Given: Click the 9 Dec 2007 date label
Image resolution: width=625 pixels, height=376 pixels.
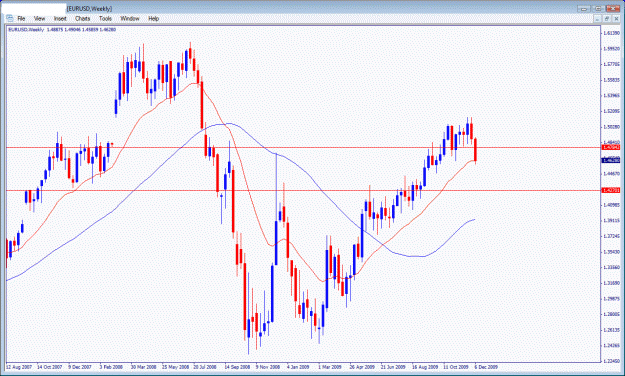Looking at the screenshot, I should [x=80, y=367].
